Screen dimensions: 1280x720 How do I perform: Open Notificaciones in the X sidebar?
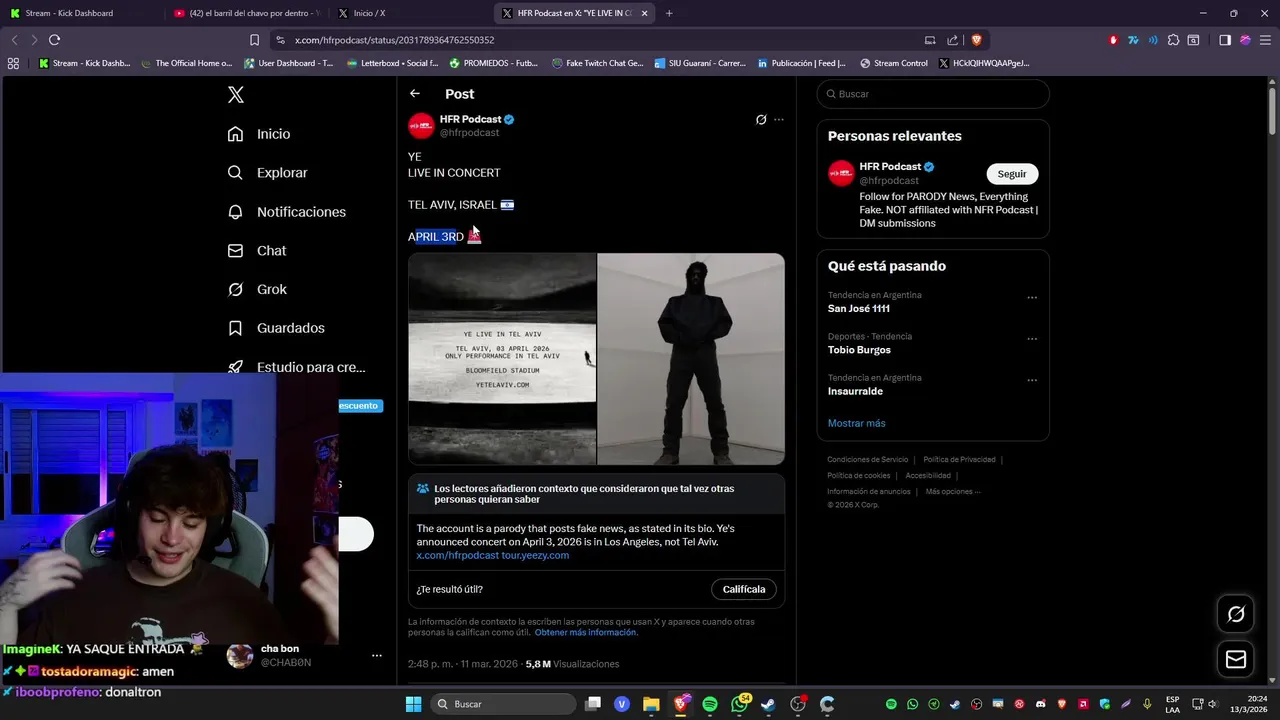tap(286, 212)
